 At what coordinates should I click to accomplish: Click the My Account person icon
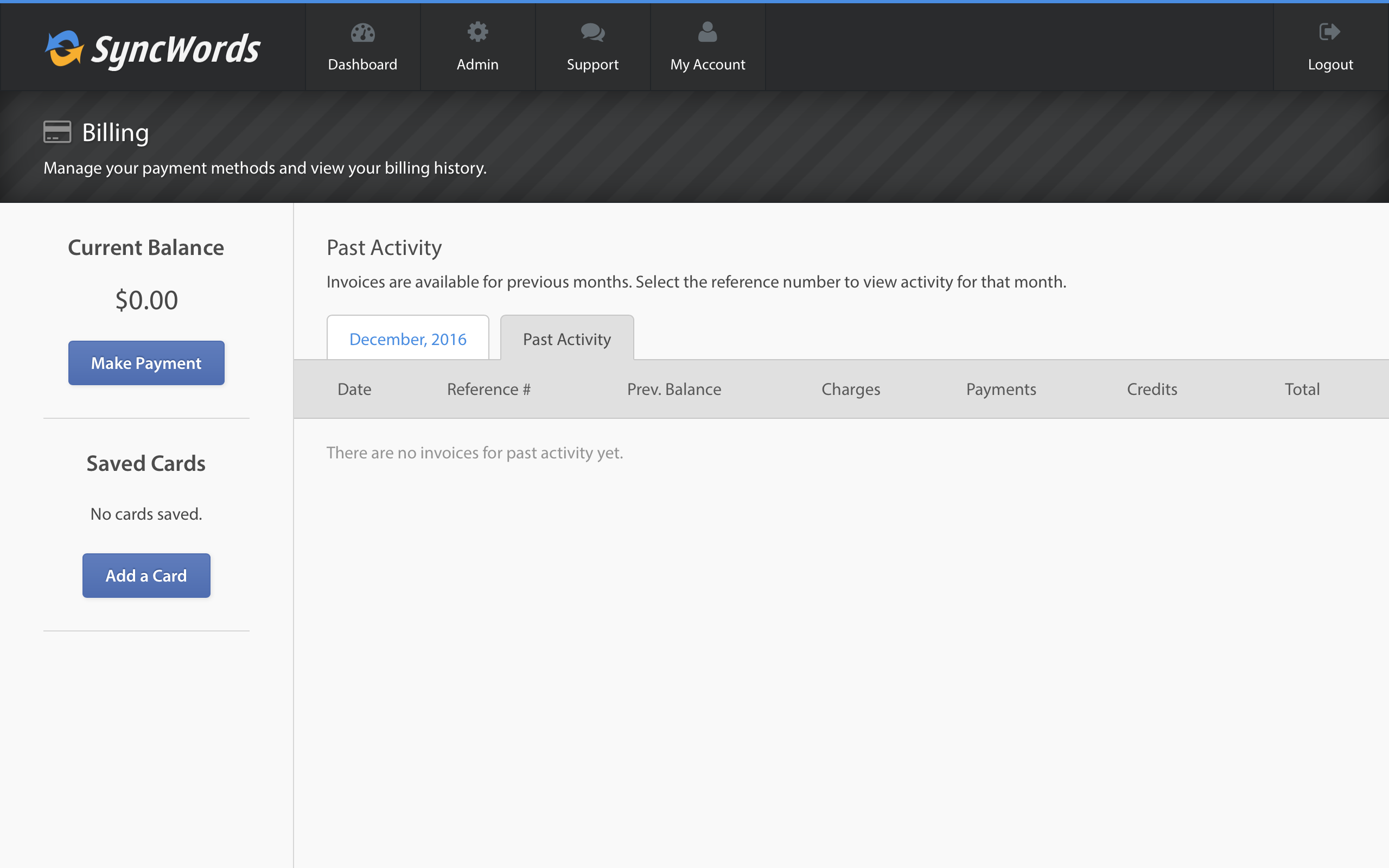708,32
